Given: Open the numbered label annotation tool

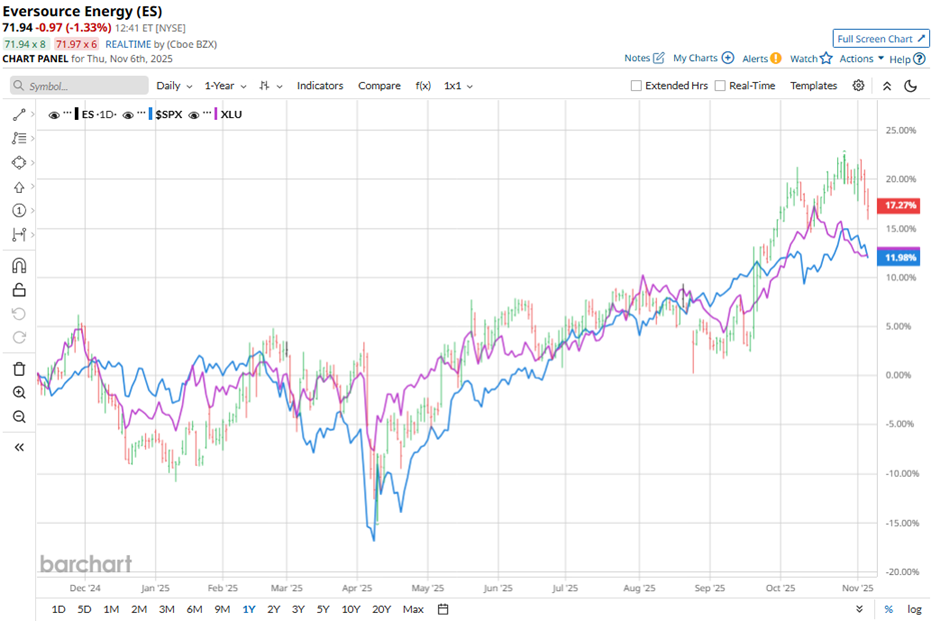Looking at the screenshot, I should tap(19, 210).
